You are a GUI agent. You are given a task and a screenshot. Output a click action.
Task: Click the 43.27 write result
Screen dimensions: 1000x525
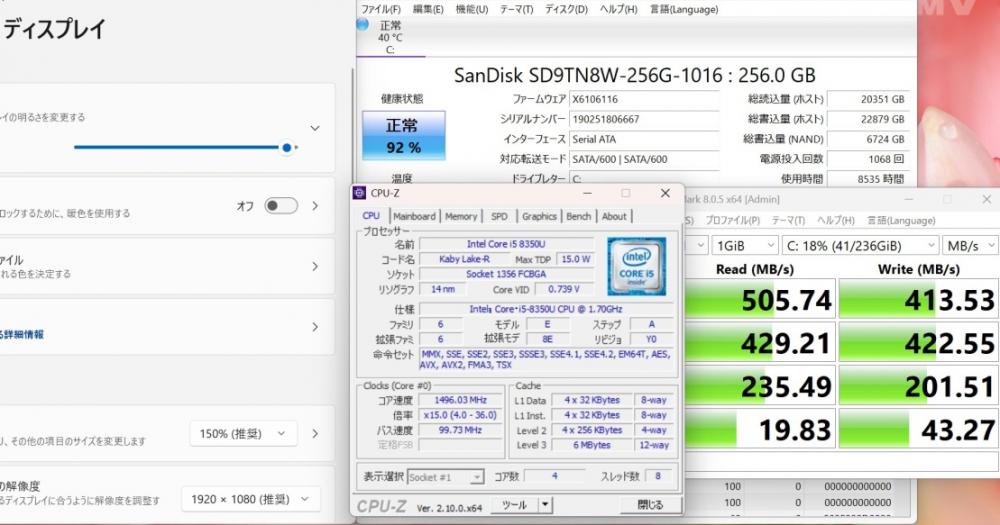918,429
